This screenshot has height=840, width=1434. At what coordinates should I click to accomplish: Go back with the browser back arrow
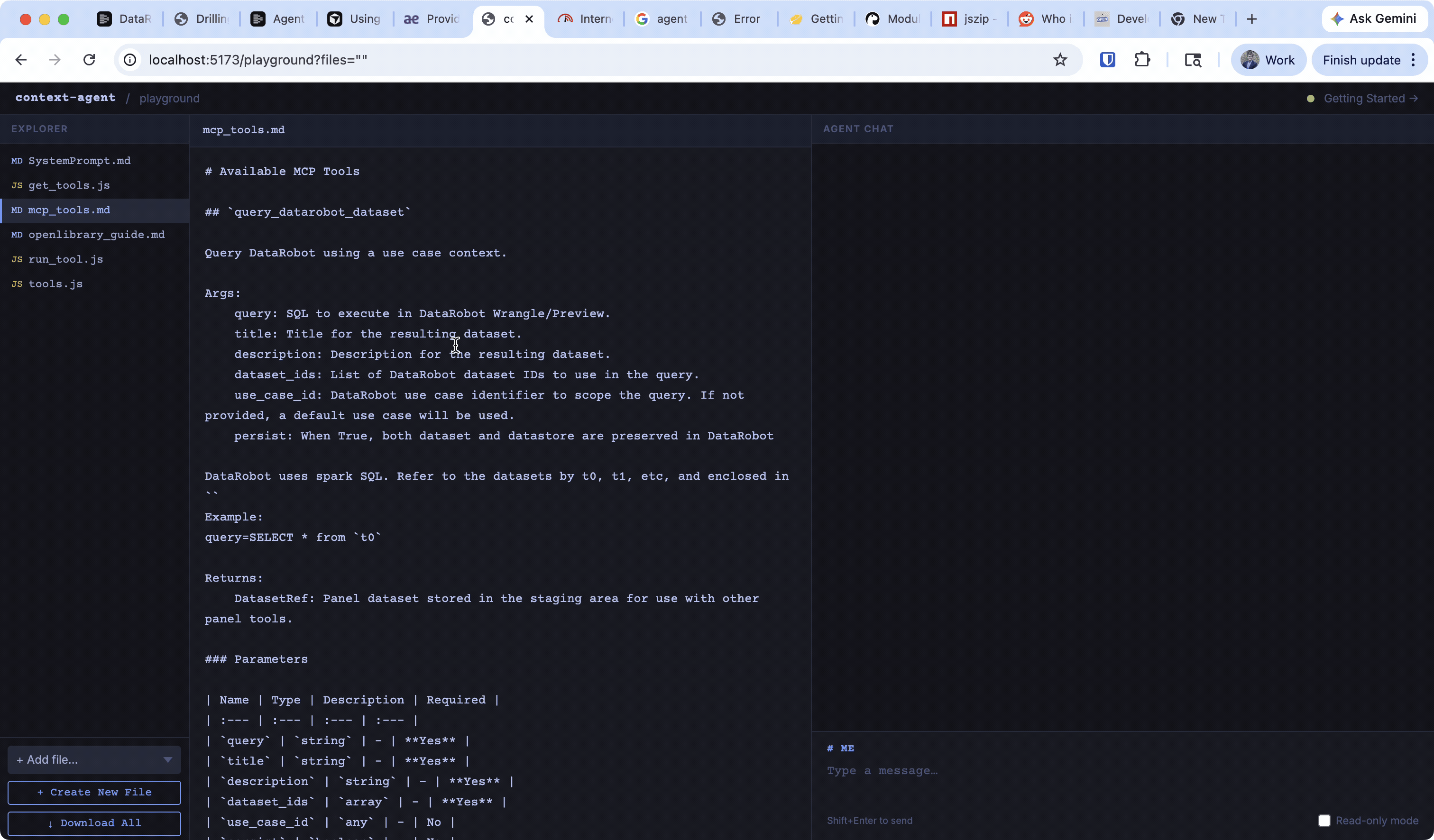(21, 60)
